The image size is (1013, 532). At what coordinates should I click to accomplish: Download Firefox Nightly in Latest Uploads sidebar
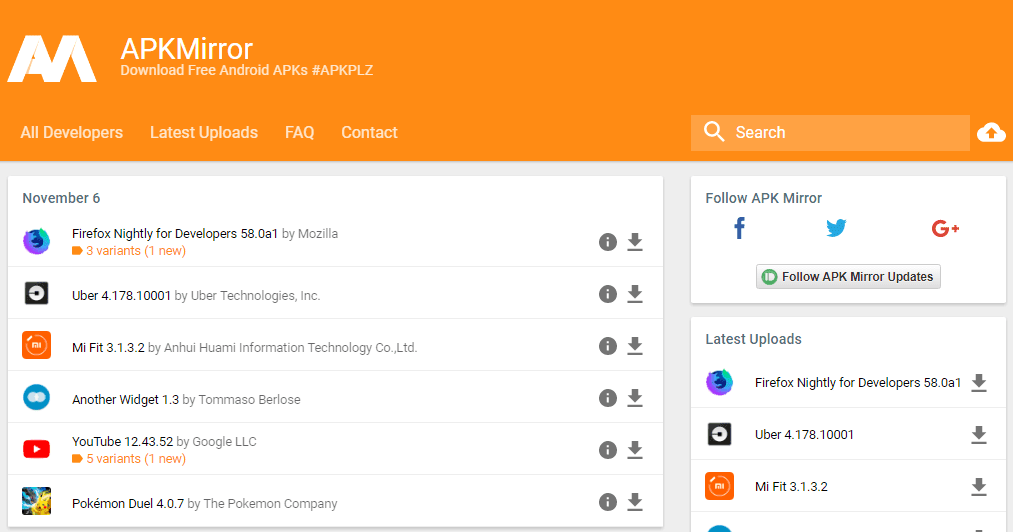tap(979, 383)
